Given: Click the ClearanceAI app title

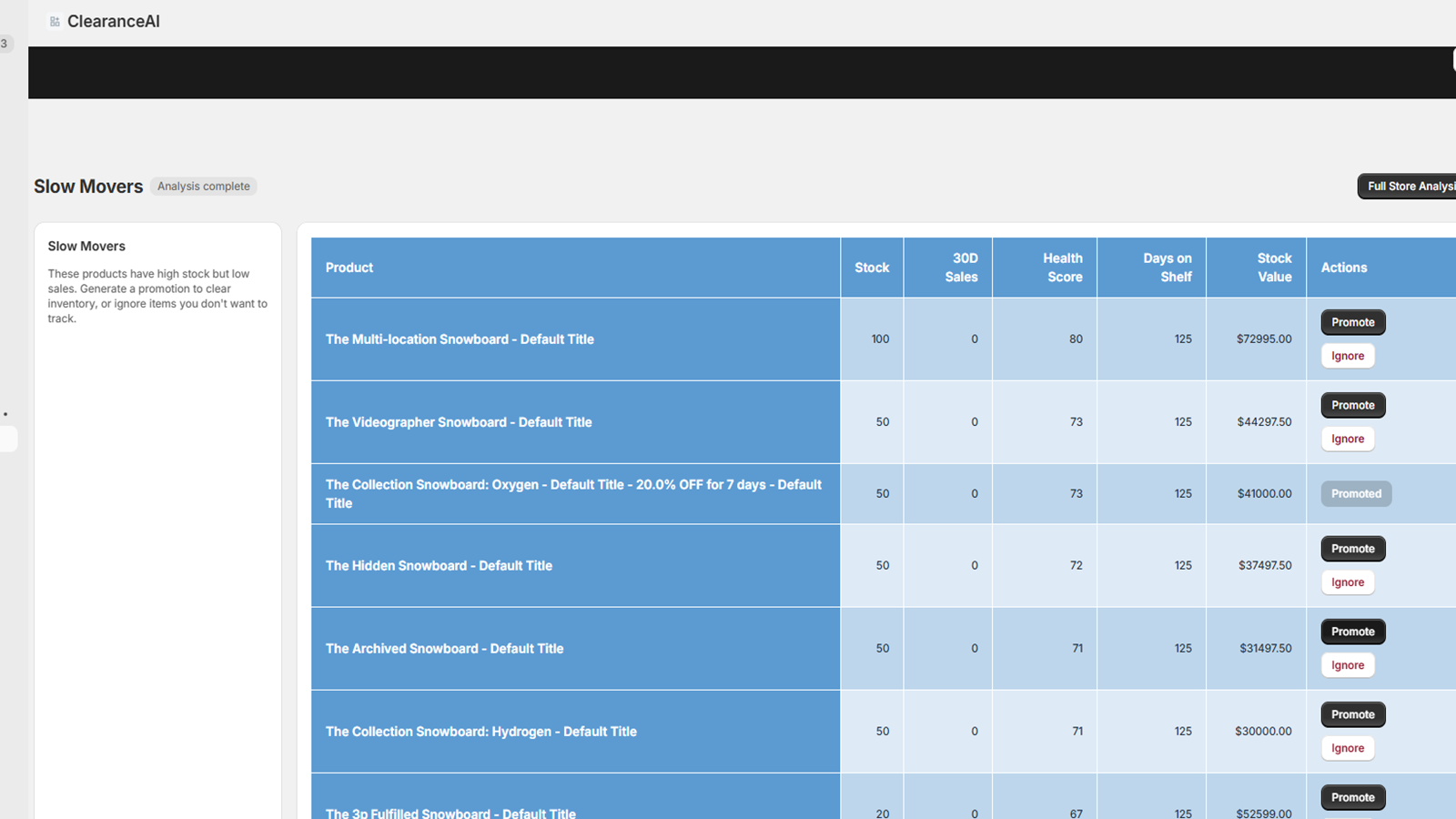Looking at the screenshot, I should pyautogui.click(x=113, y=22).
